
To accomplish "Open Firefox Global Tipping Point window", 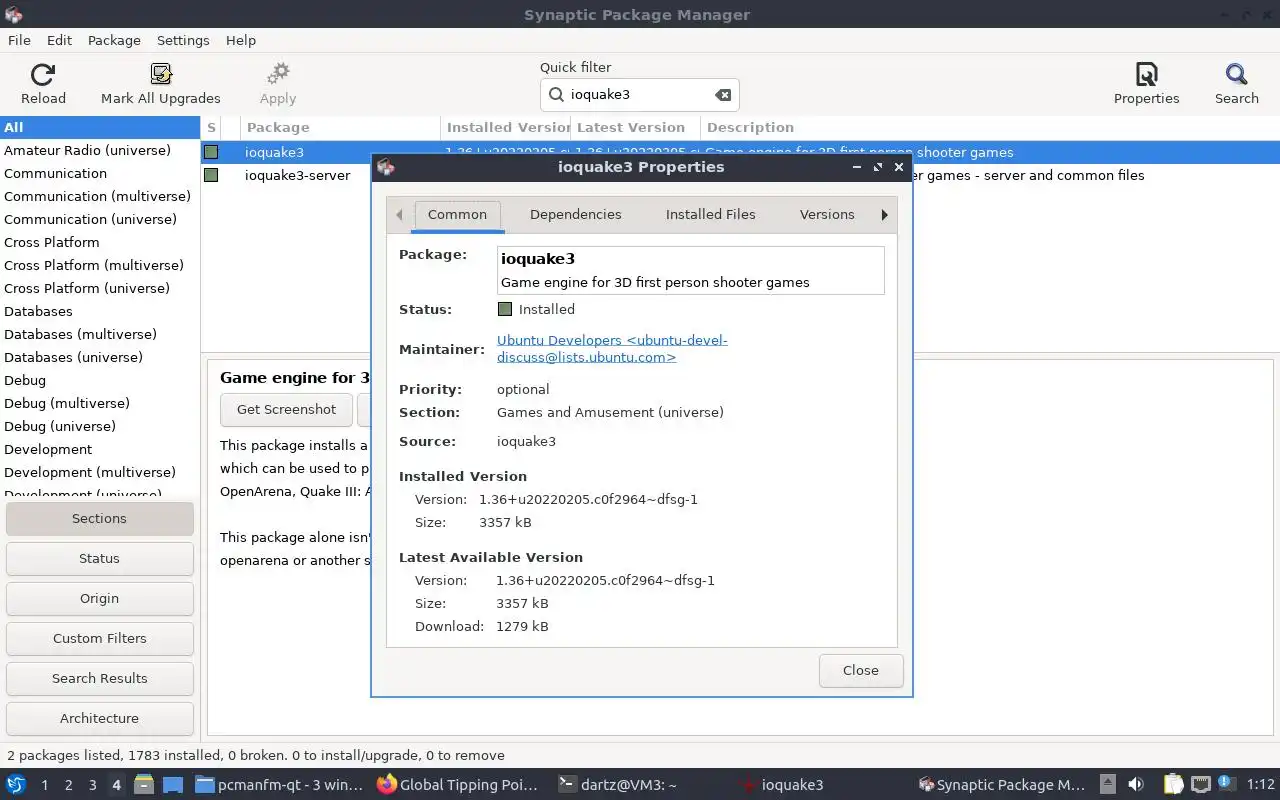I will coord(458,785).
